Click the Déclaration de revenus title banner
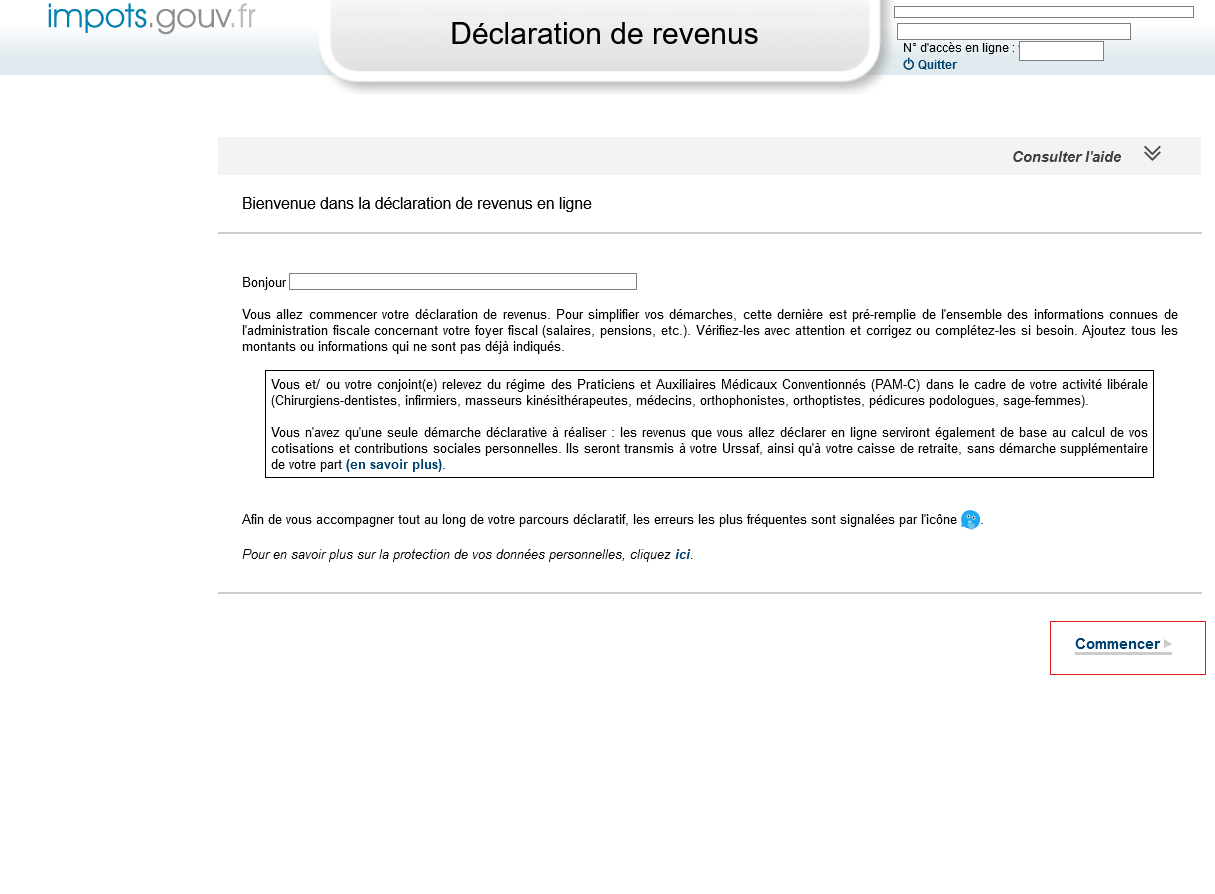The height and width of the screenshot is (894, 1215). [x=604, y=35]
